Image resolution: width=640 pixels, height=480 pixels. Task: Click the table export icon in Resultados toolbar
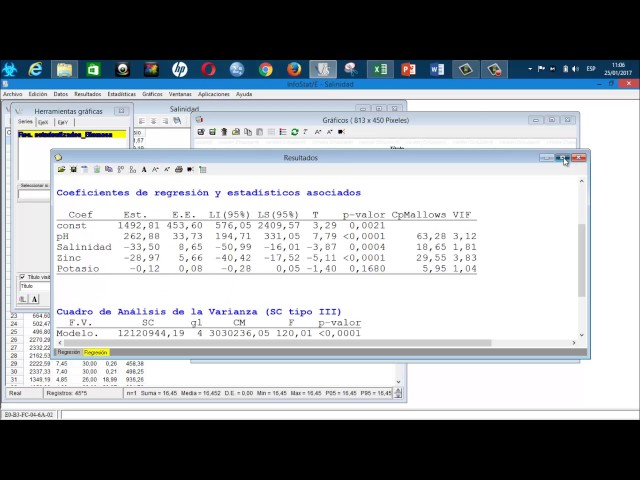(x=202, y=169)
